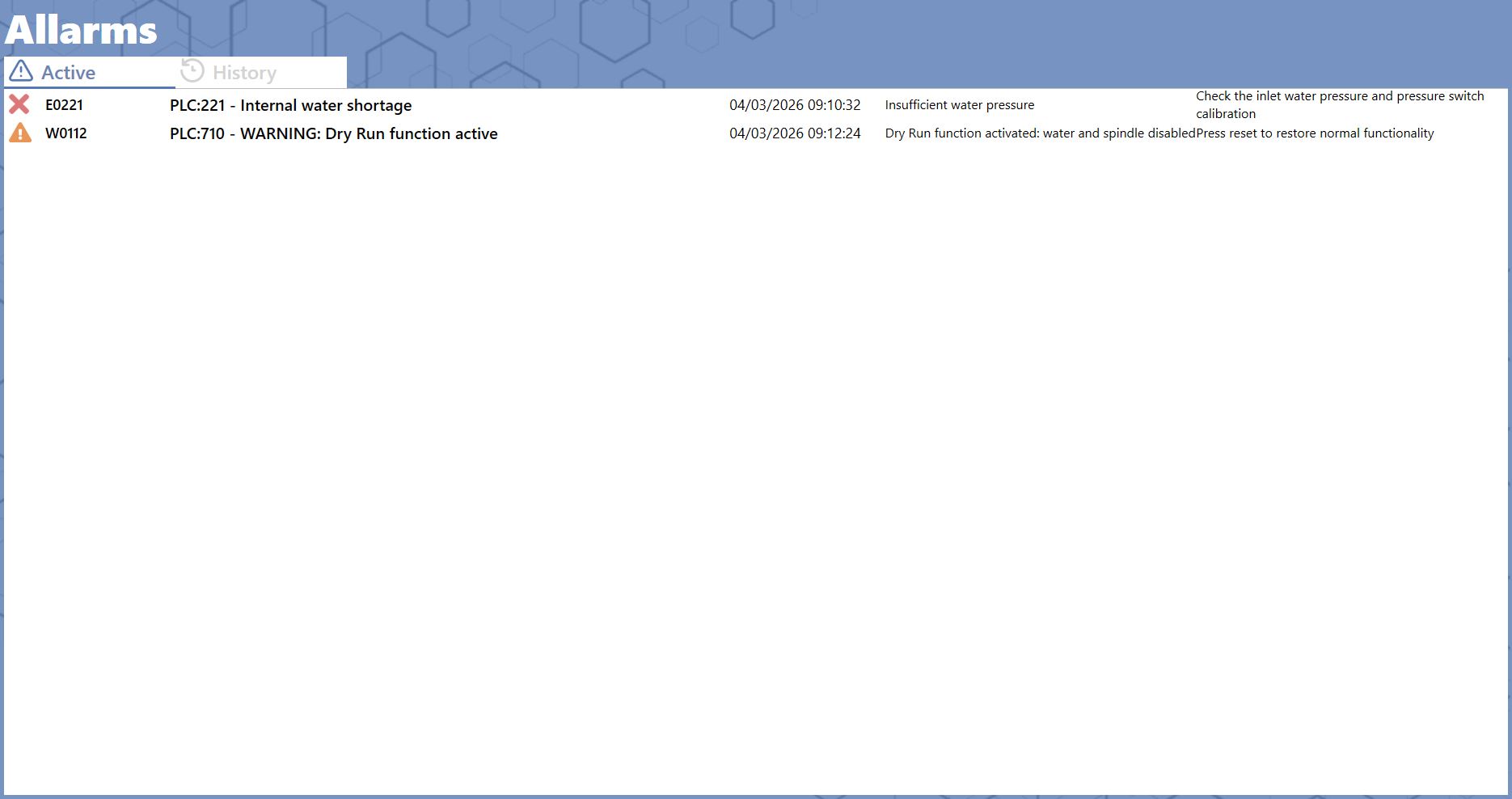Switch to the History tab

(261, 72)
